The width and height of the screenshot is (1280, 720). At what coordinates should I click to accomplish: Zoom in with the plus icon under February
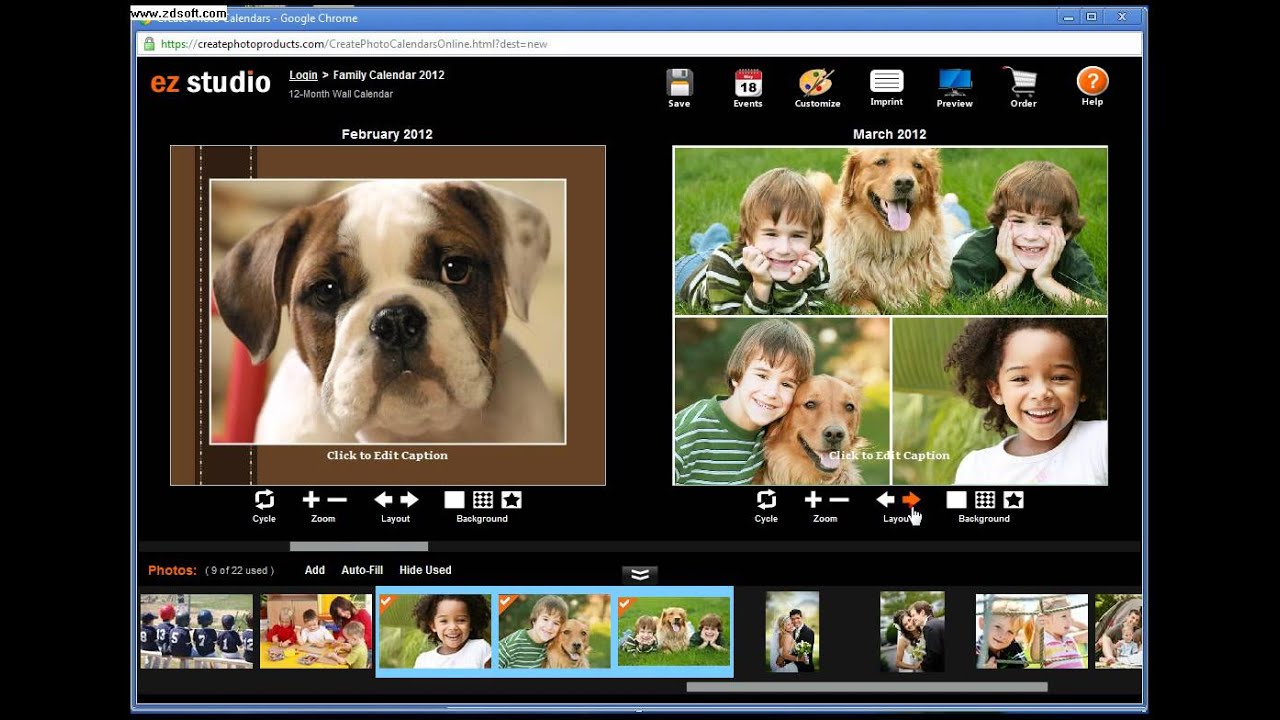tap(311, 499)
